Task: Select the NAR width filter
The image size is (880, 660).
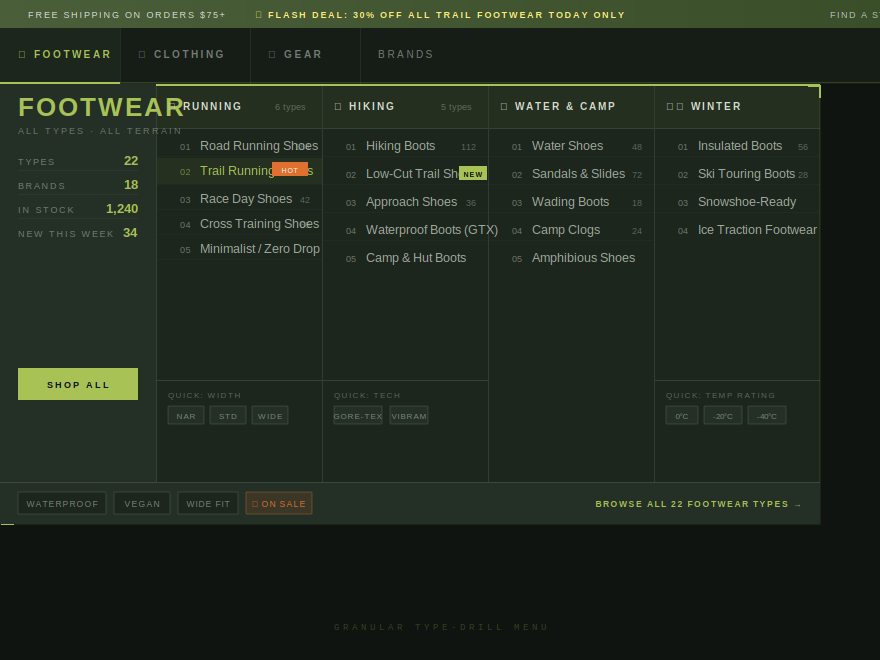Action: (x=186, y=416)
